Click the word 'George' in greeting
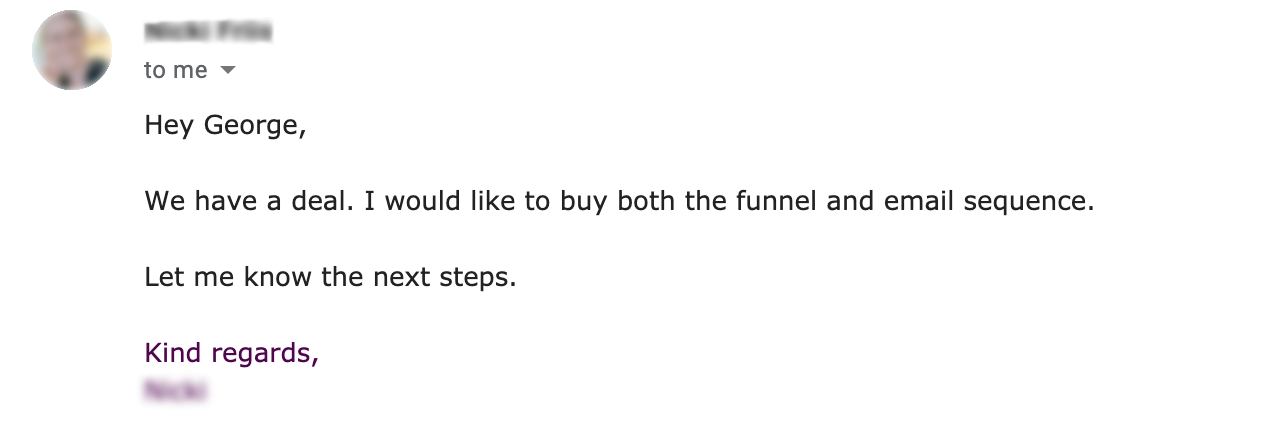1266x436 pixels. coord(251,126)
